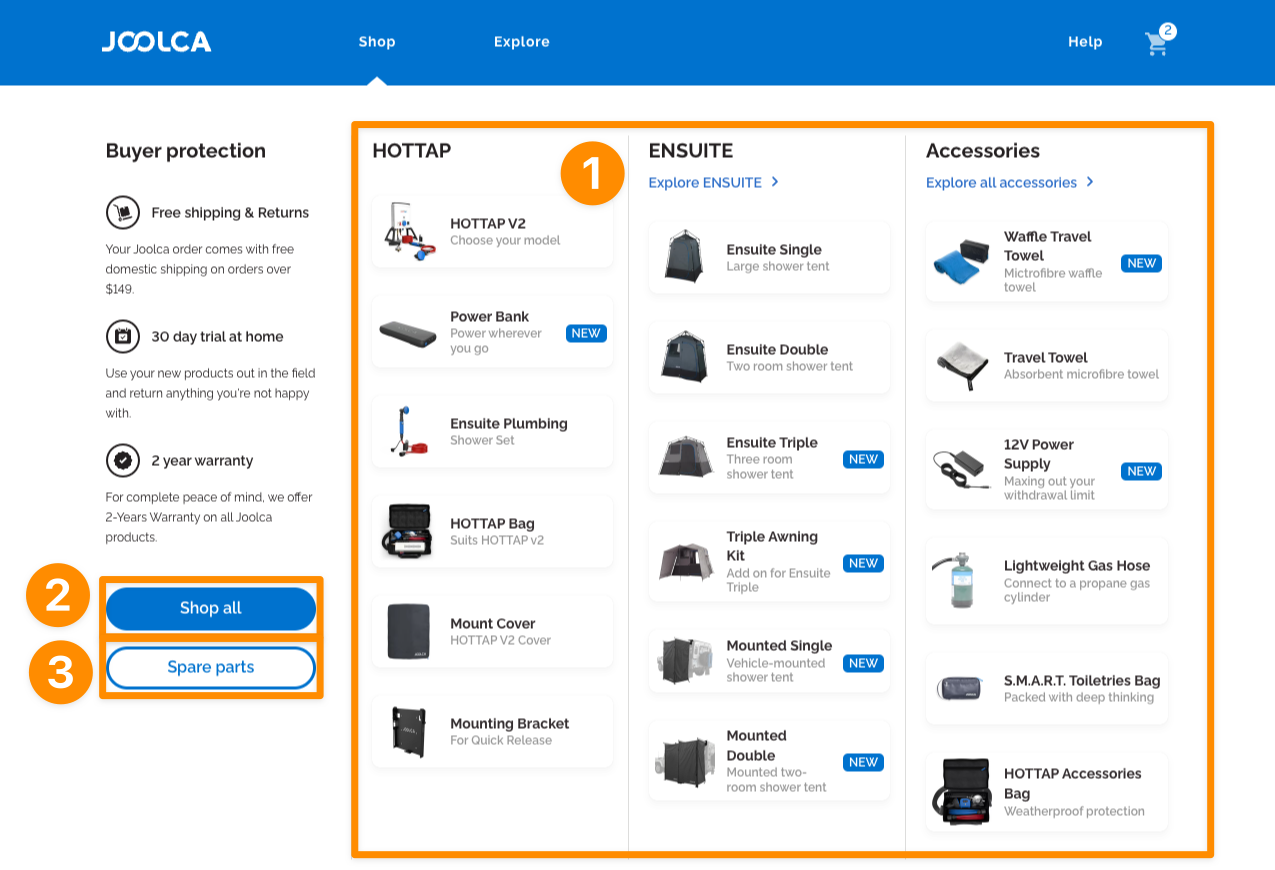Screen dimensions: 1275x870
Task: Click the Ensuite Plumbing shower set image
Action: (x=408, y=431)
